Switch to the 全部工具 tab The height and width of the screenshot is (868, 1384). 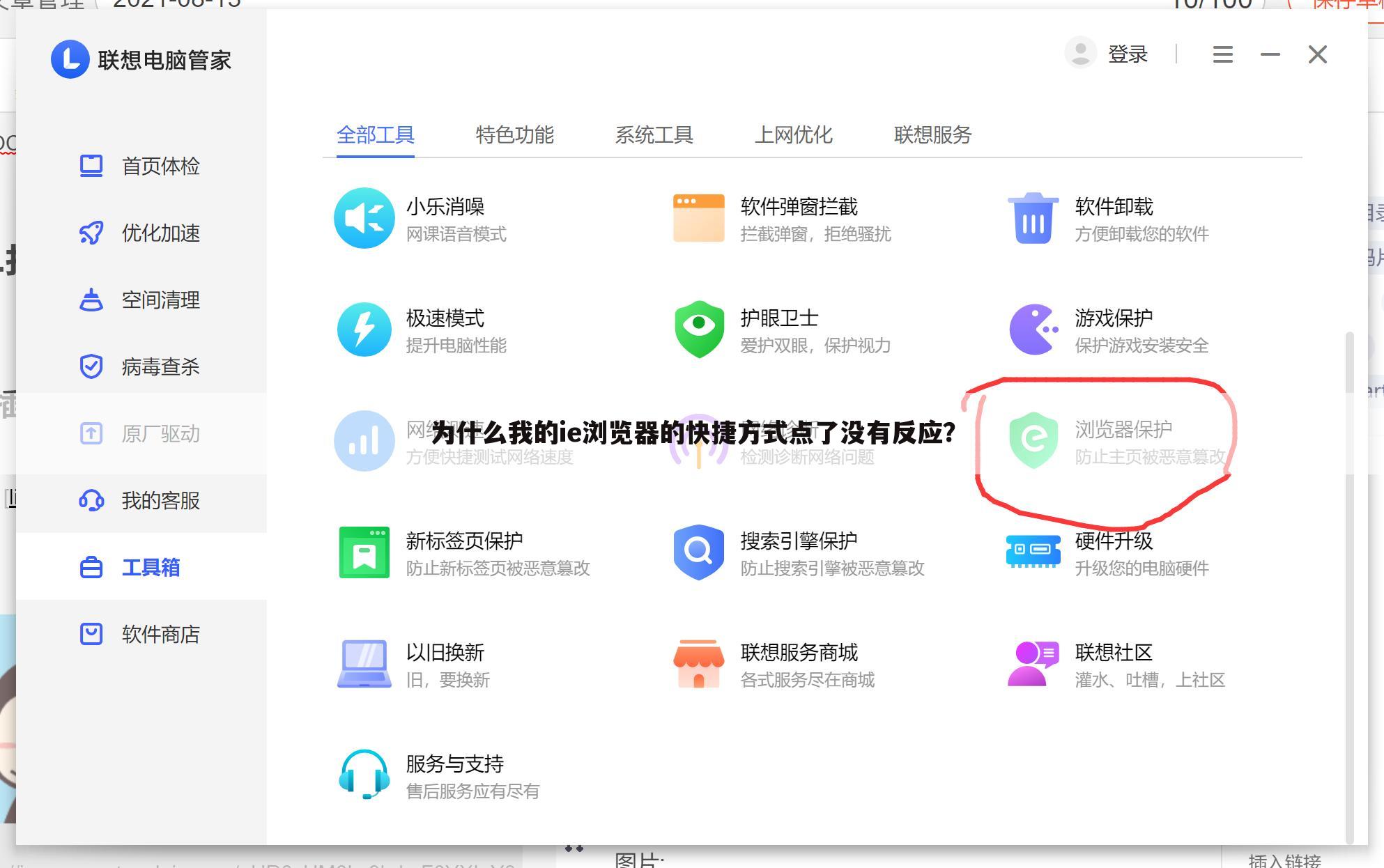point(376,134)
